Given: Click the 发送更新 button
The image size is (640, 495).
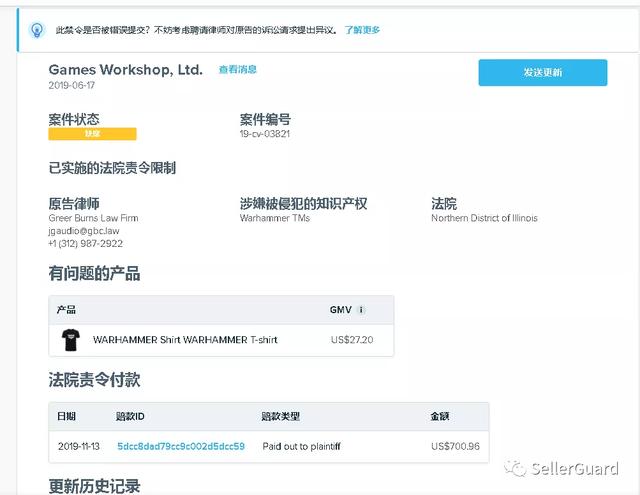Looking at the screenshot, I should [542, 73].
